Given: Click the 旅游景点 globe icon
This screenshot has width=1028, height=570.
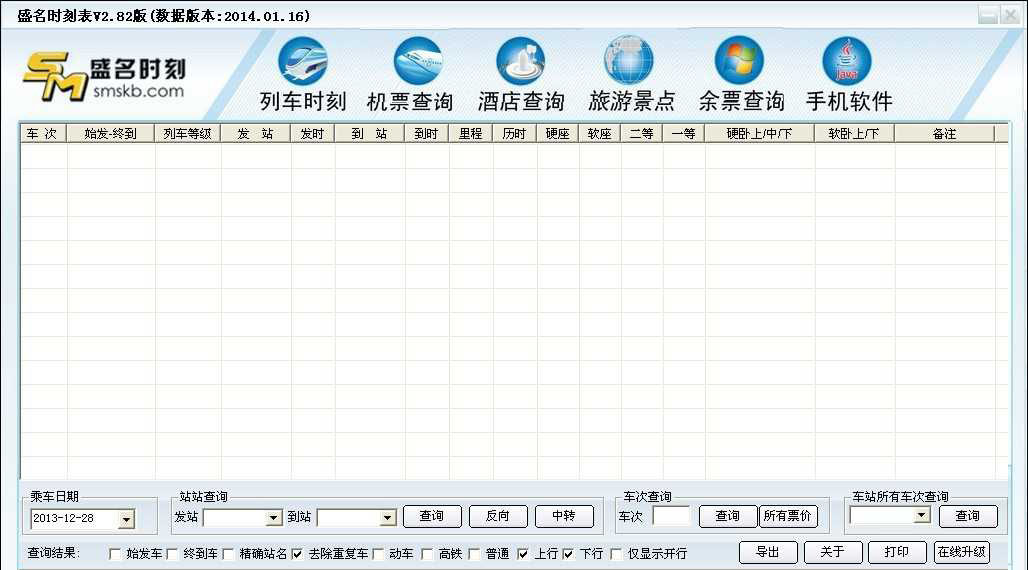Looking at the screenshot, I should point(628,62).
